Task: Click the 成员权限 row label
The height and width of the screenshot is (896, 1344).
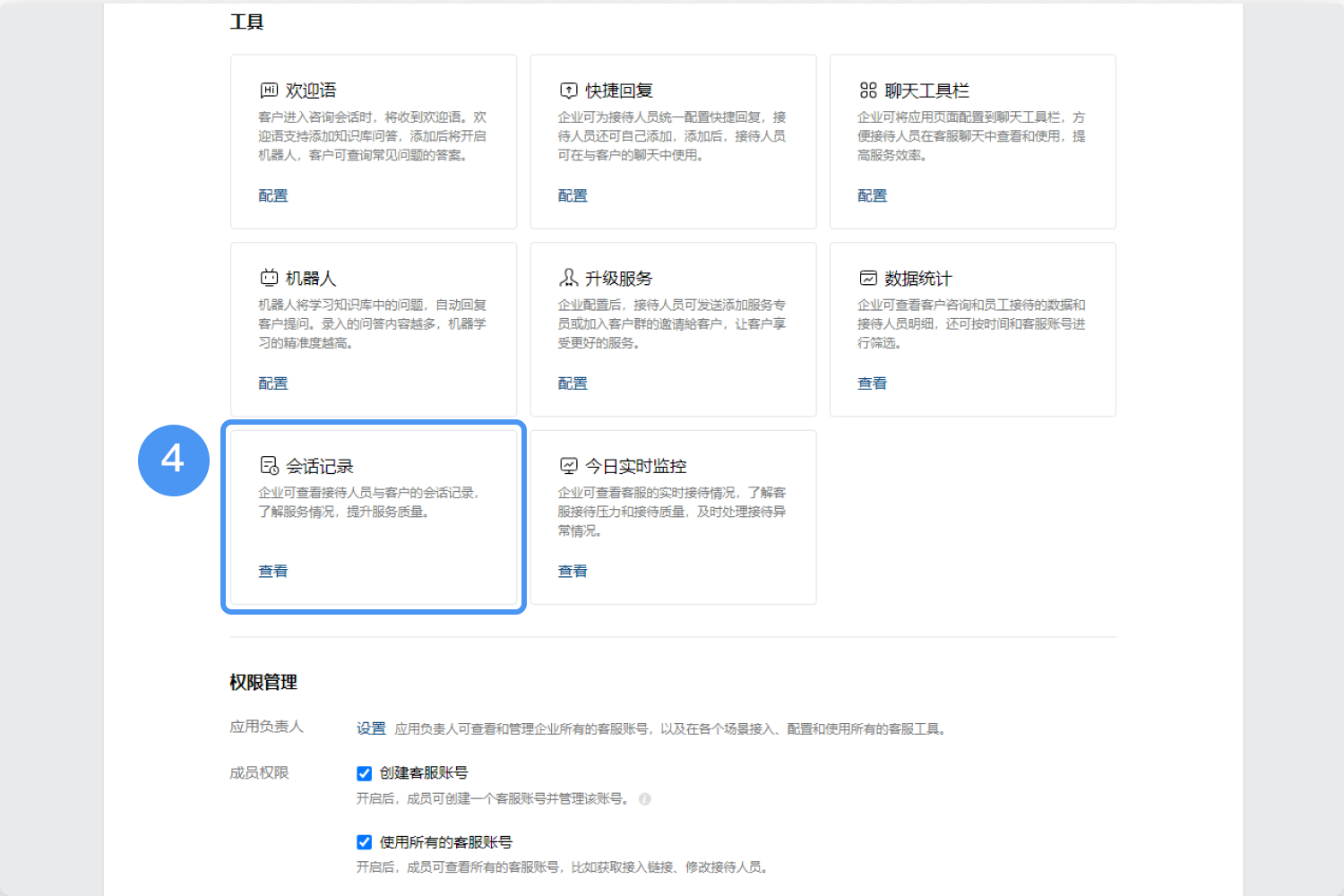Action: click(259, 773)
